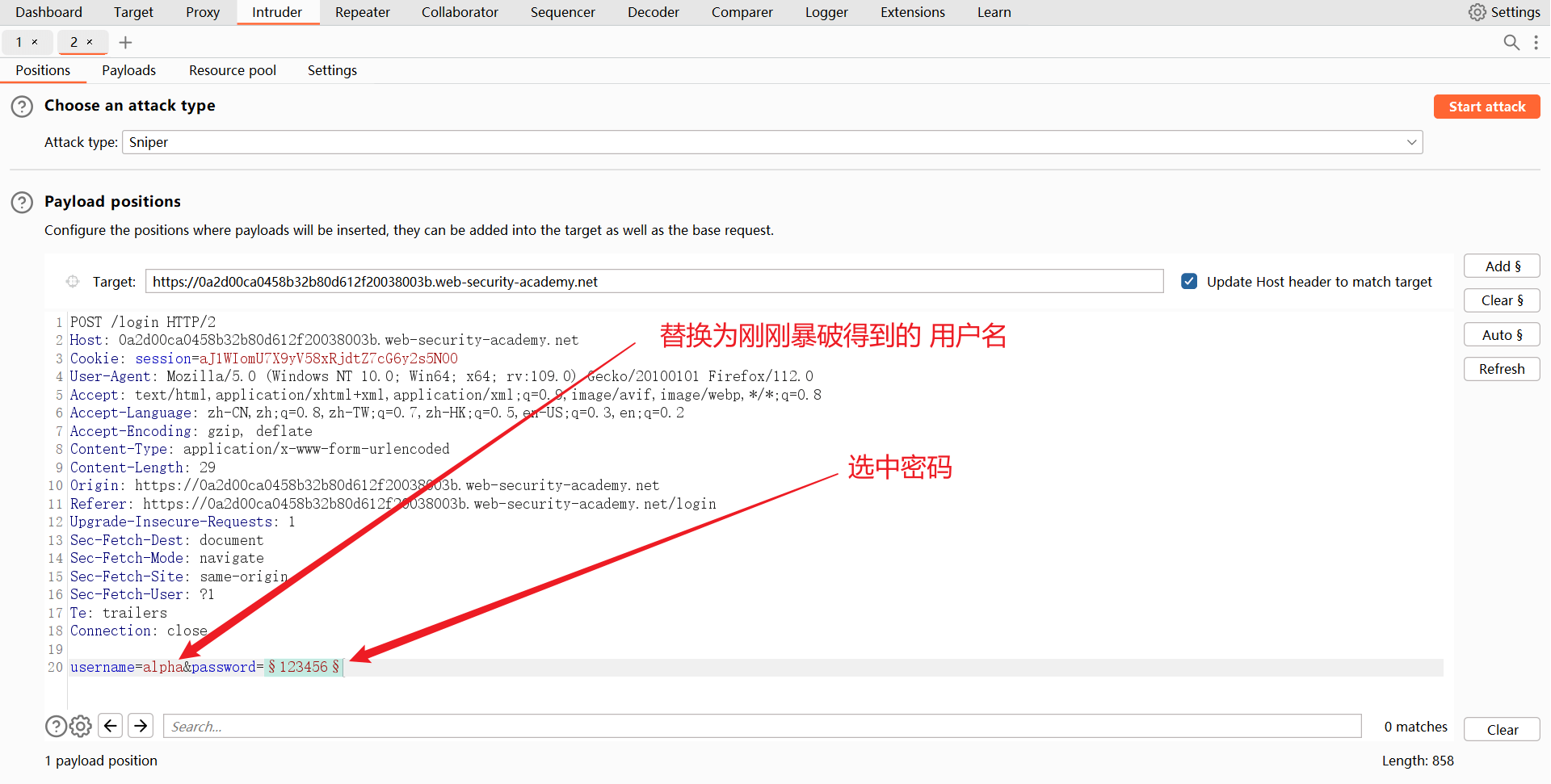
Task: Switch to the Payloads tab
Action: click(x=128, y=70)
